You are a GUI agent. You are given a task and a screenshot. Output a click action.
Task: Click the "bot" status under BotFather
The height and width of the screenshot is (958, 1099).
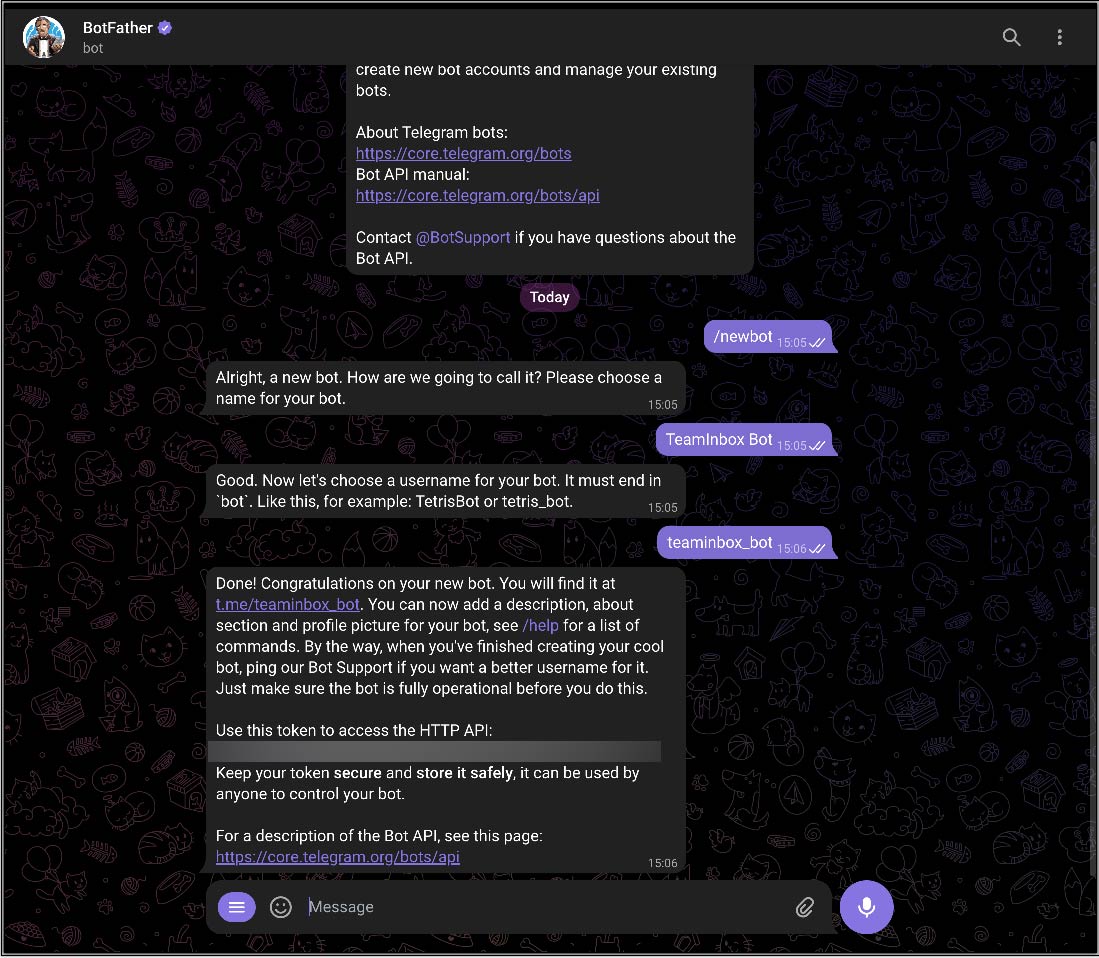93,48
